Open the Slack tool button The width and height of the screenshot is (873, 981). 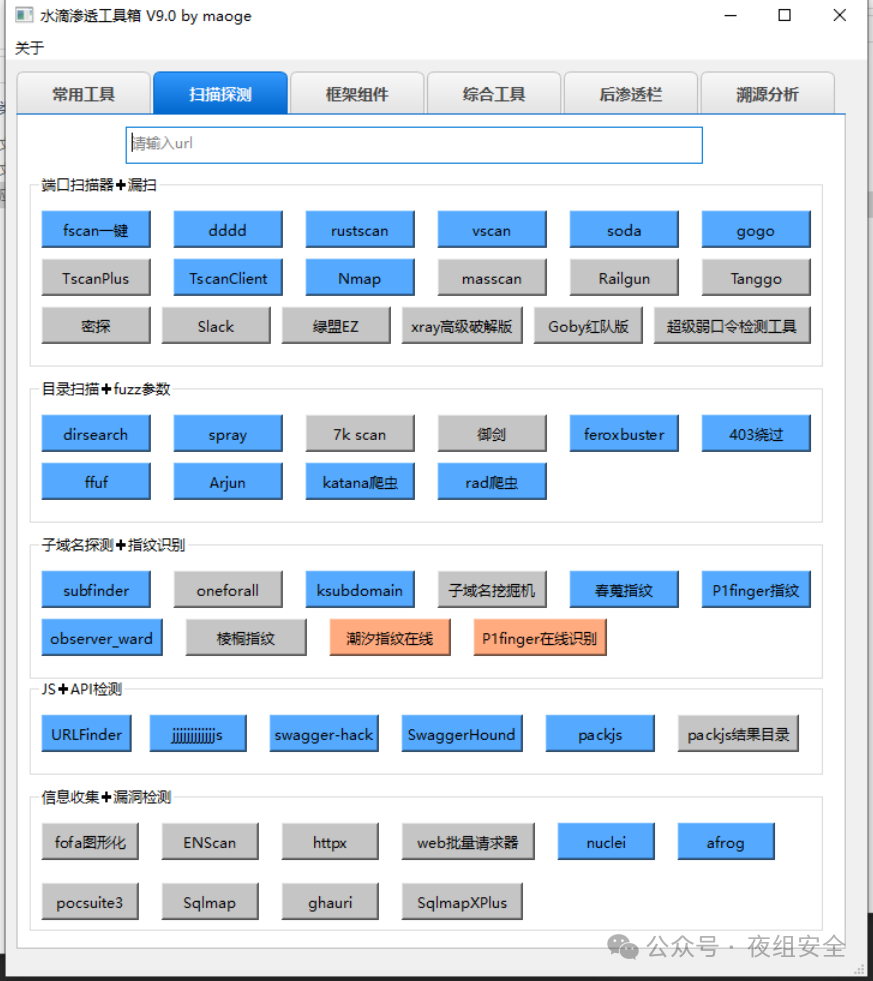pos(216,325)
